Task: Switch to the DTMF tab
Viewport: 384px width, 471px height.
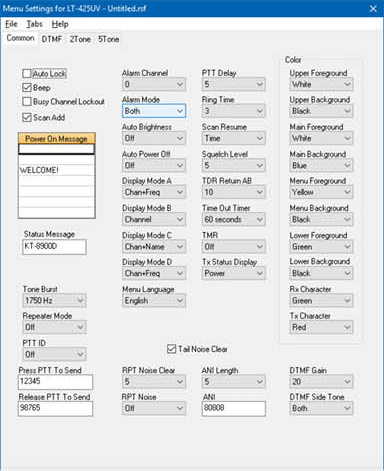Action: point(52,39)
